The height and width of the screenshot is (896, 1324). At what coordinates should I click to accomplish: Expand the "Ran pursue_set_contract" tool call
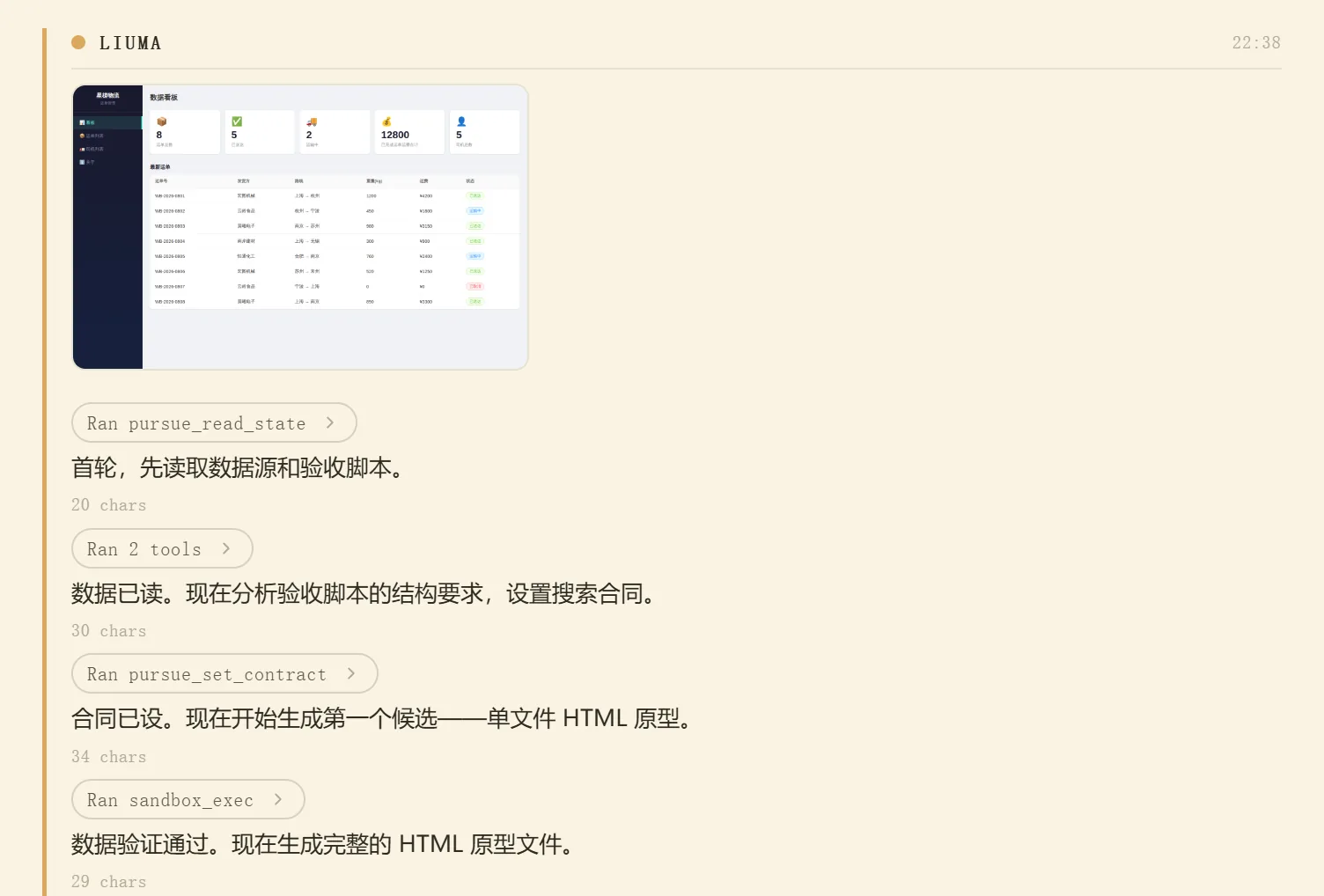(224, 674)
